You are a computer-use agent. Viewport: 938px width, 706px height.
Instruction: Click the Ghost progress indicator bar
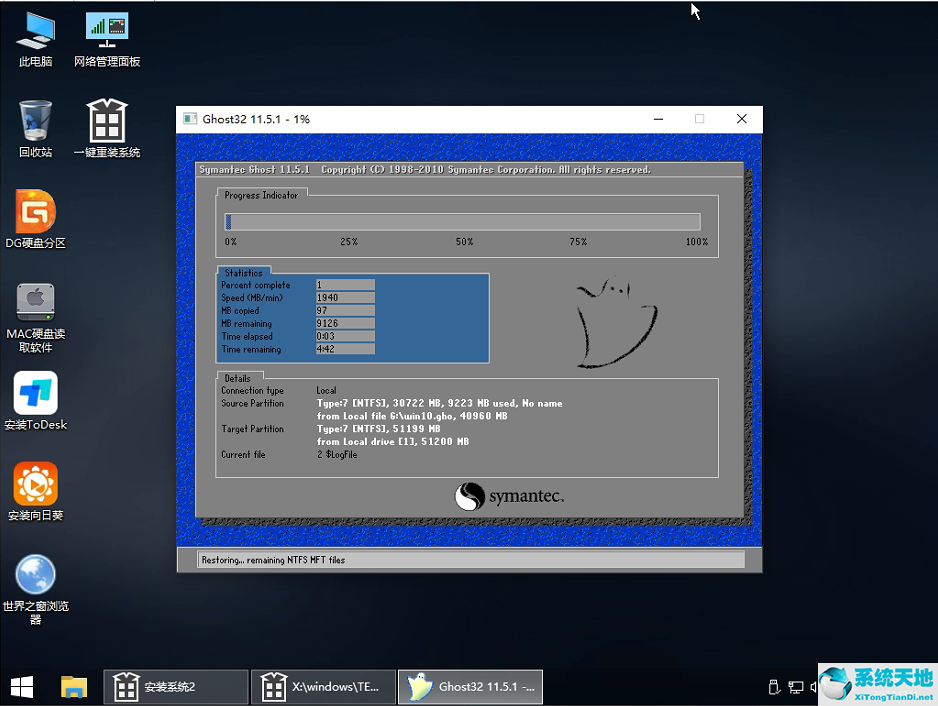[x=463, y=222]
